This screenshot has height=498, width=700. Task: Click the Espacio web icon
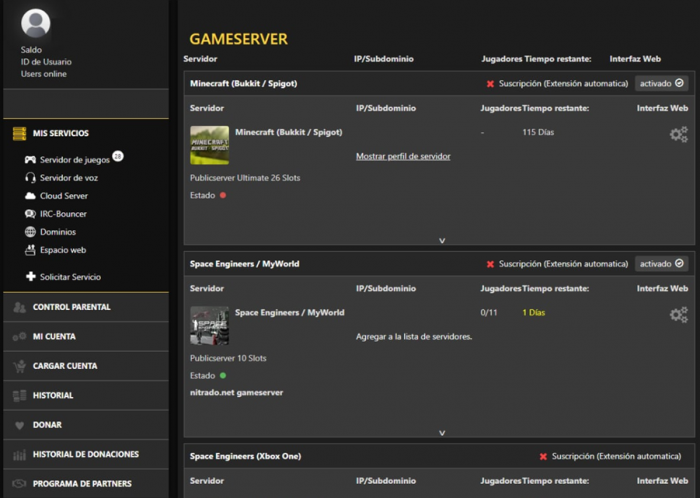click(30, 250)
